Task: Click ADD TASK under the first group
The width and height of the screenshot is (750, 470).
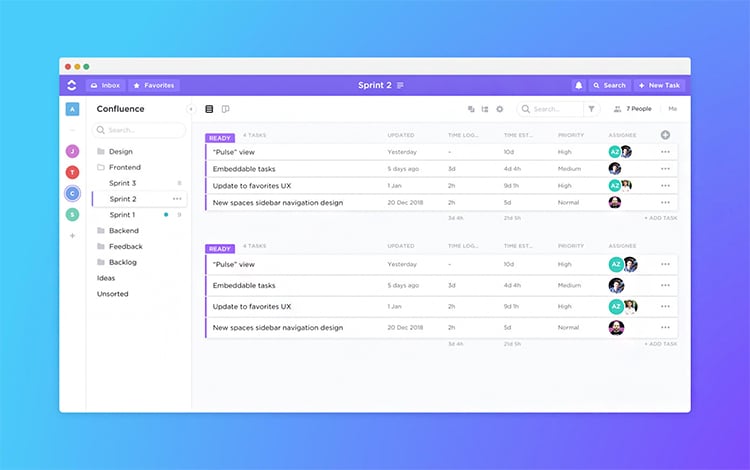Action: [x=661, y=218]
